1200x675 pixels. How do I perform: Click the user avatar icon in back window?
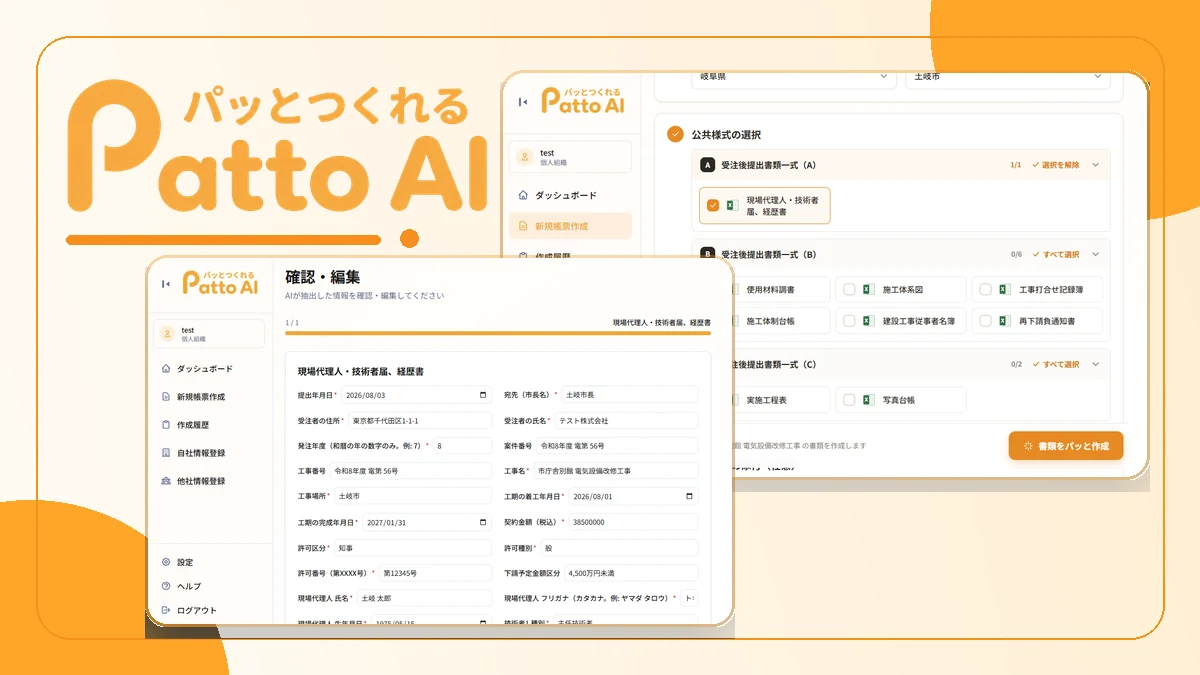click(x=525, y=157)
